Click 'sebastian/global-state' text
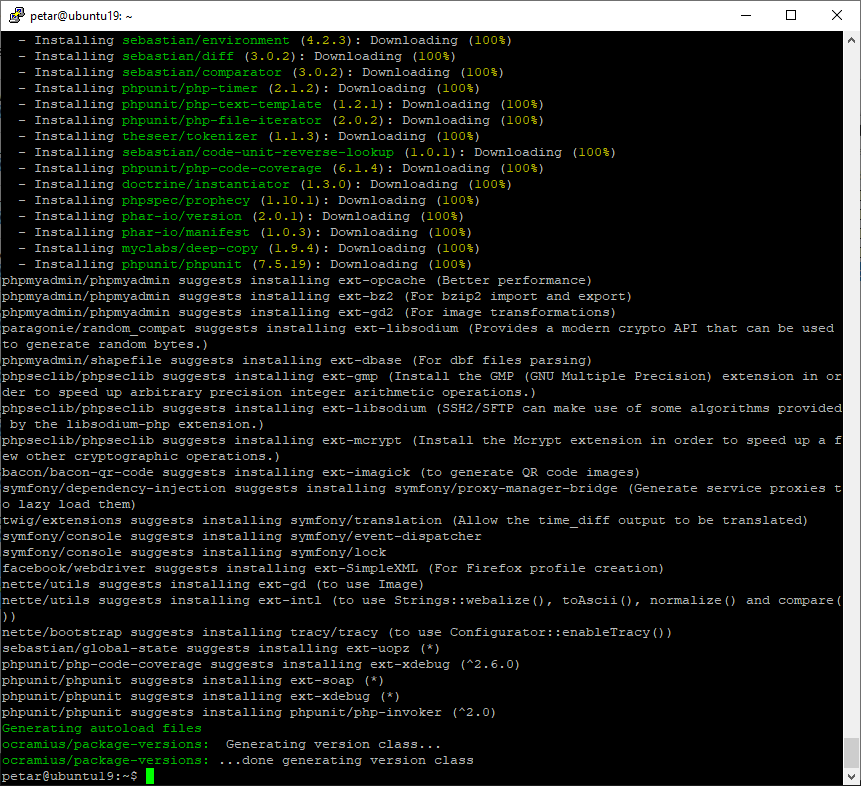 coord(90,648)
